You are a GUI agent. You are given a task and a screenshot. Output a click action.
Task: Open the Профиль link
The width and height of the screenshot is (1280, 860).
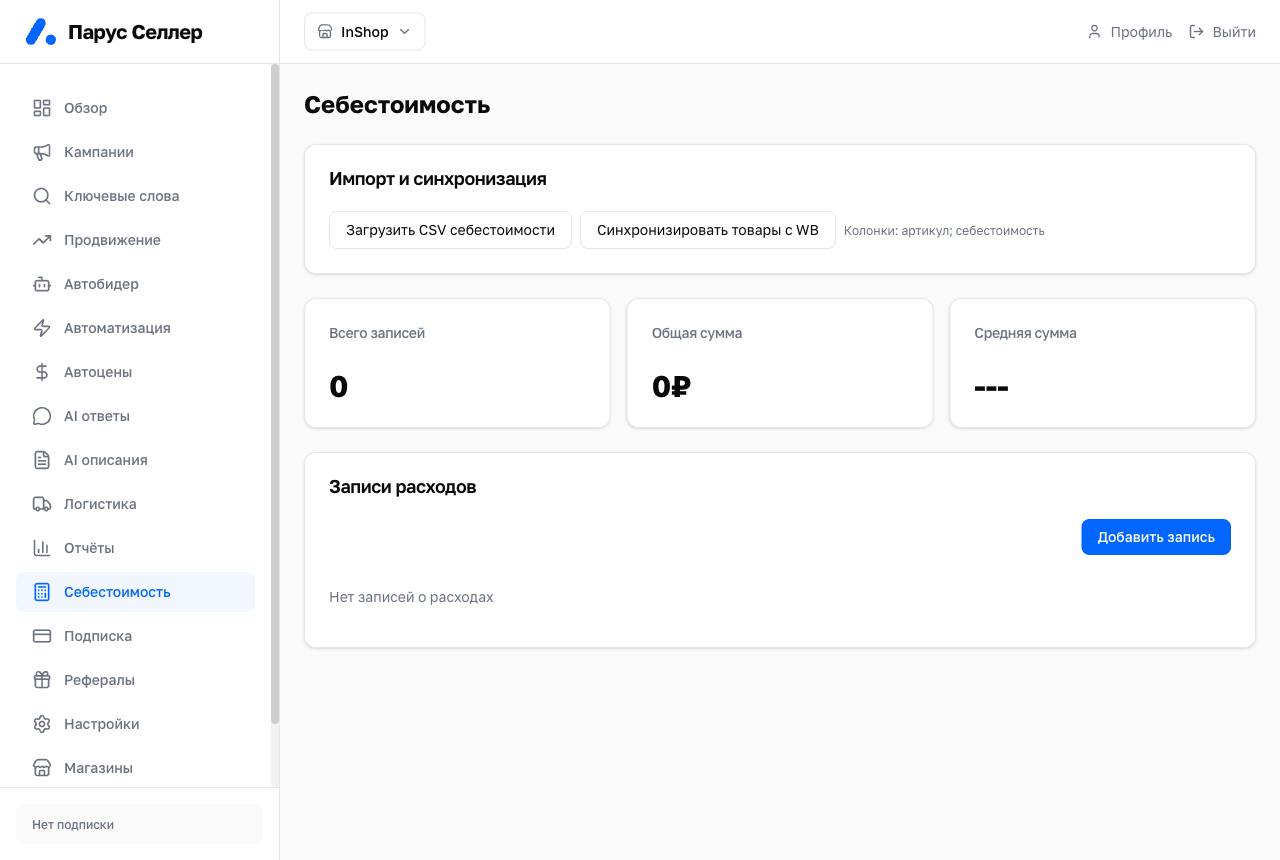coord(1130,32)
